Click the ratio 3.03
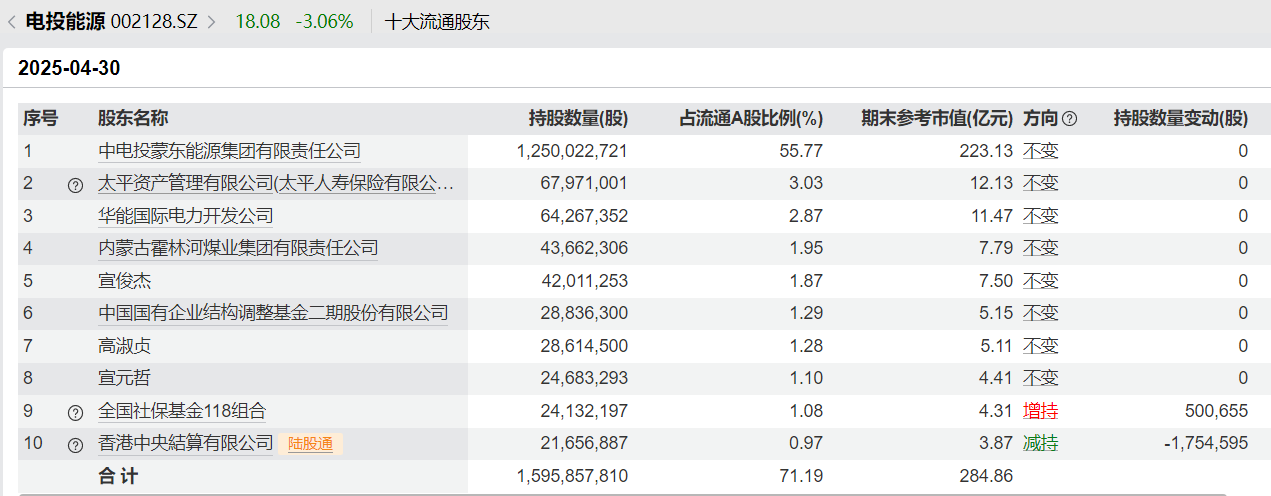 807,183
